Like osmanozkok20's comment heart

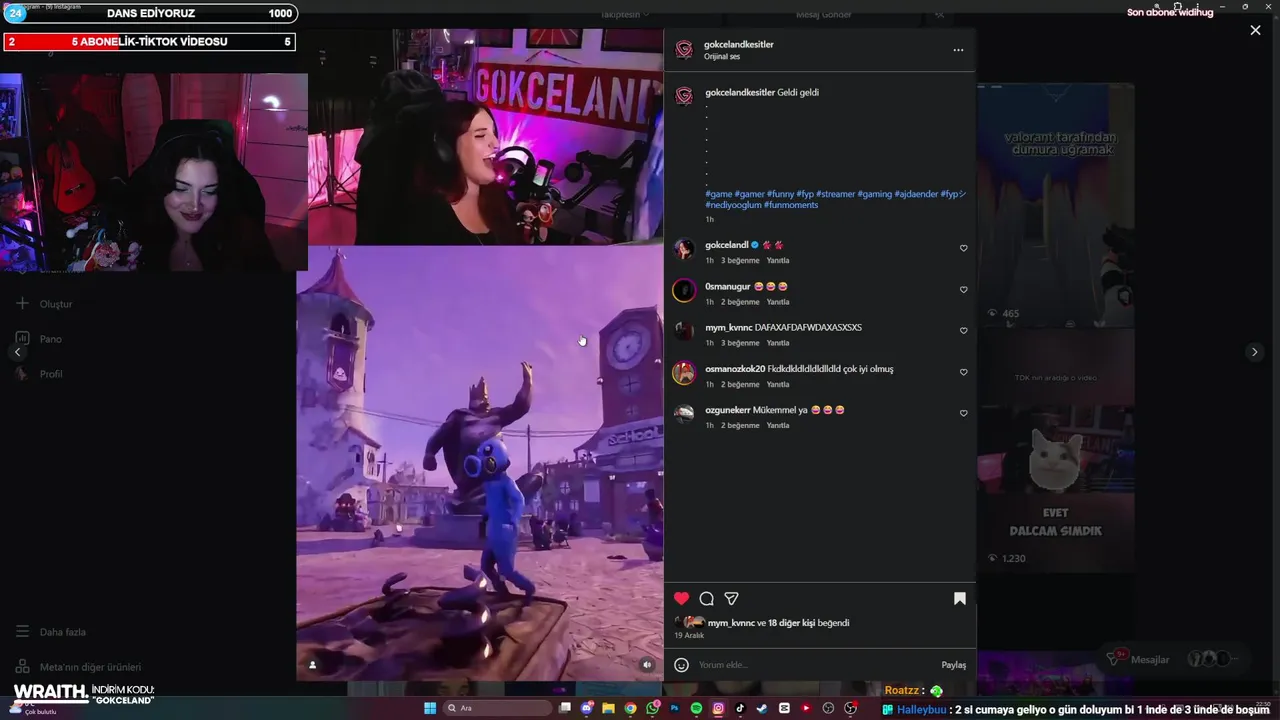(x=963, y=372)
